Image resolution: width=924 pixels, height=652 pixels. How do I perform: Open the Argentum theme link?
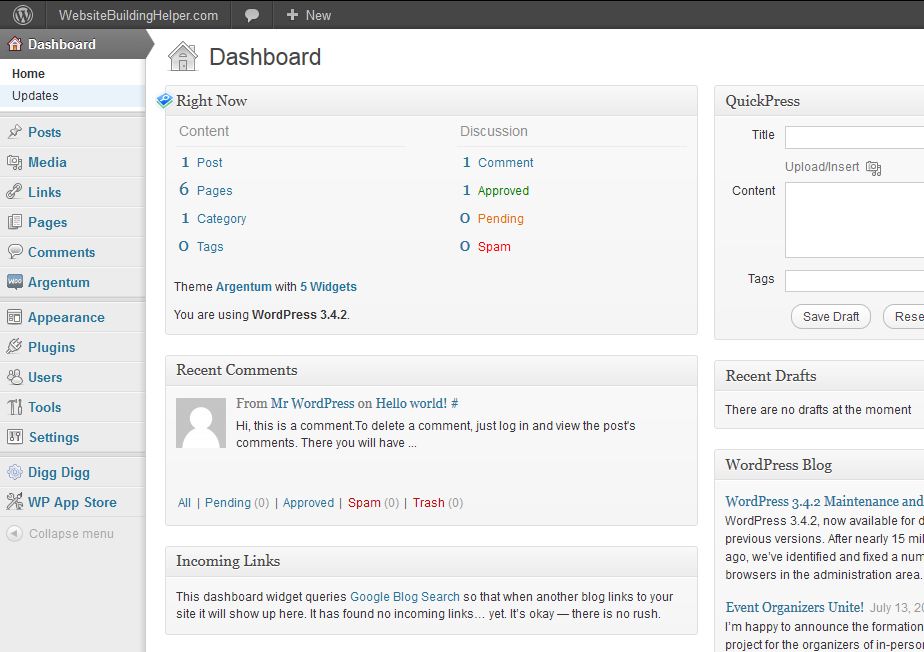point(243,287)
